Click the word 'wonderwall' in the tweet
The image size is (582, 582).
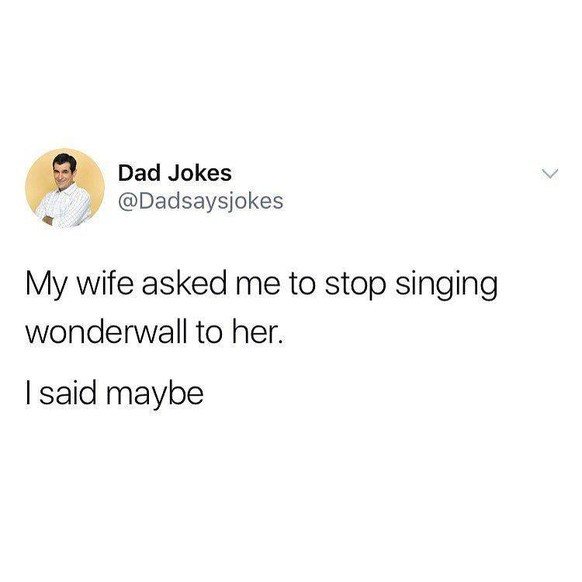click(x=107, y=331)
